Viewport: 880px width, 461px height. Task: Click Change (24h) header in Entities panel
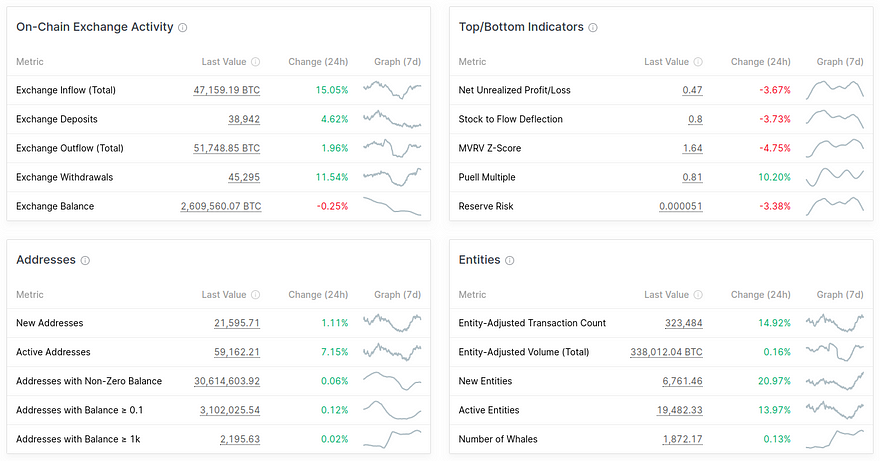tap(760, 295)
